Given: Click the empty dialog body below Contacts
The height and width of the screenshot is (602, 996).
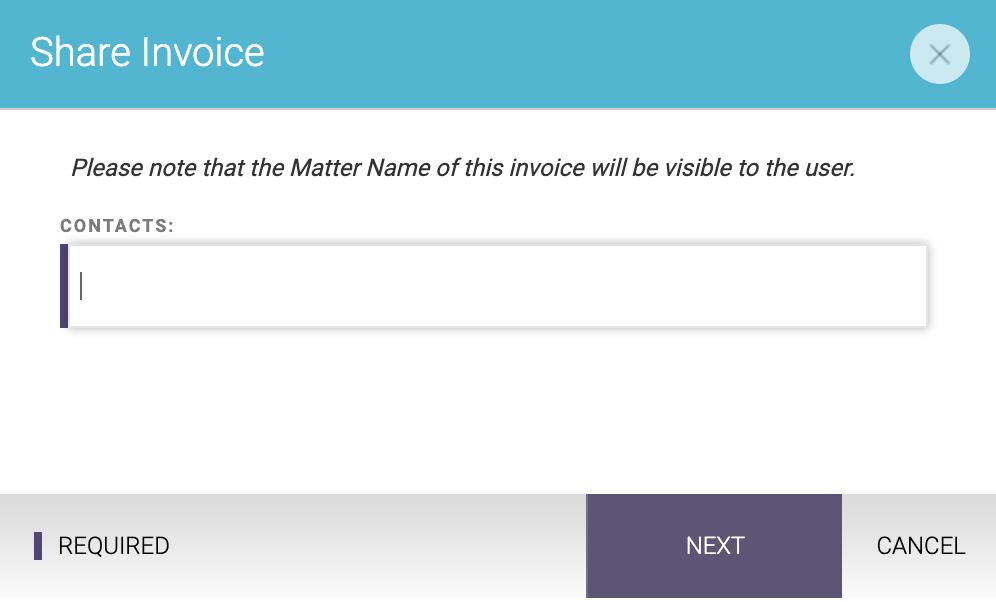Looking at the screenshot, I should click(x=497, y=410).
